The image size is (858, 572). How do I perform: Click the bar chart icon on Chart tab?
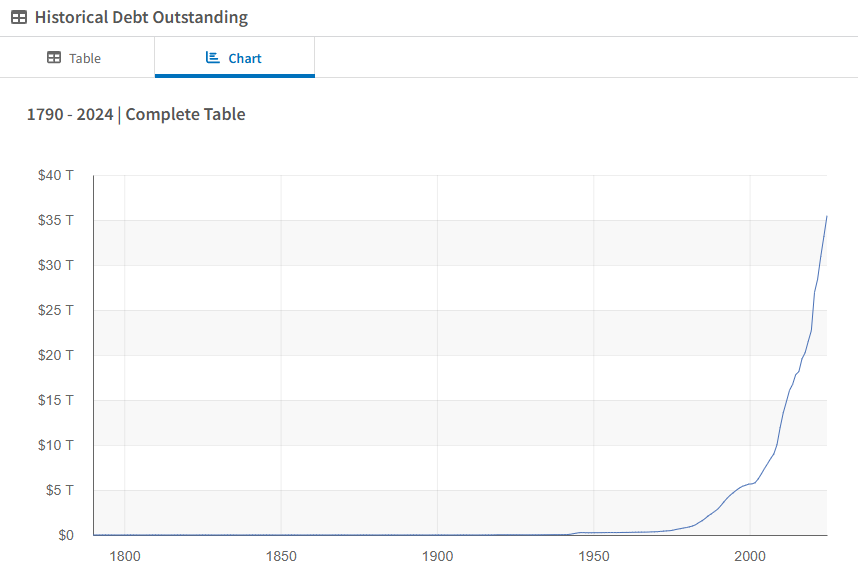212,58
